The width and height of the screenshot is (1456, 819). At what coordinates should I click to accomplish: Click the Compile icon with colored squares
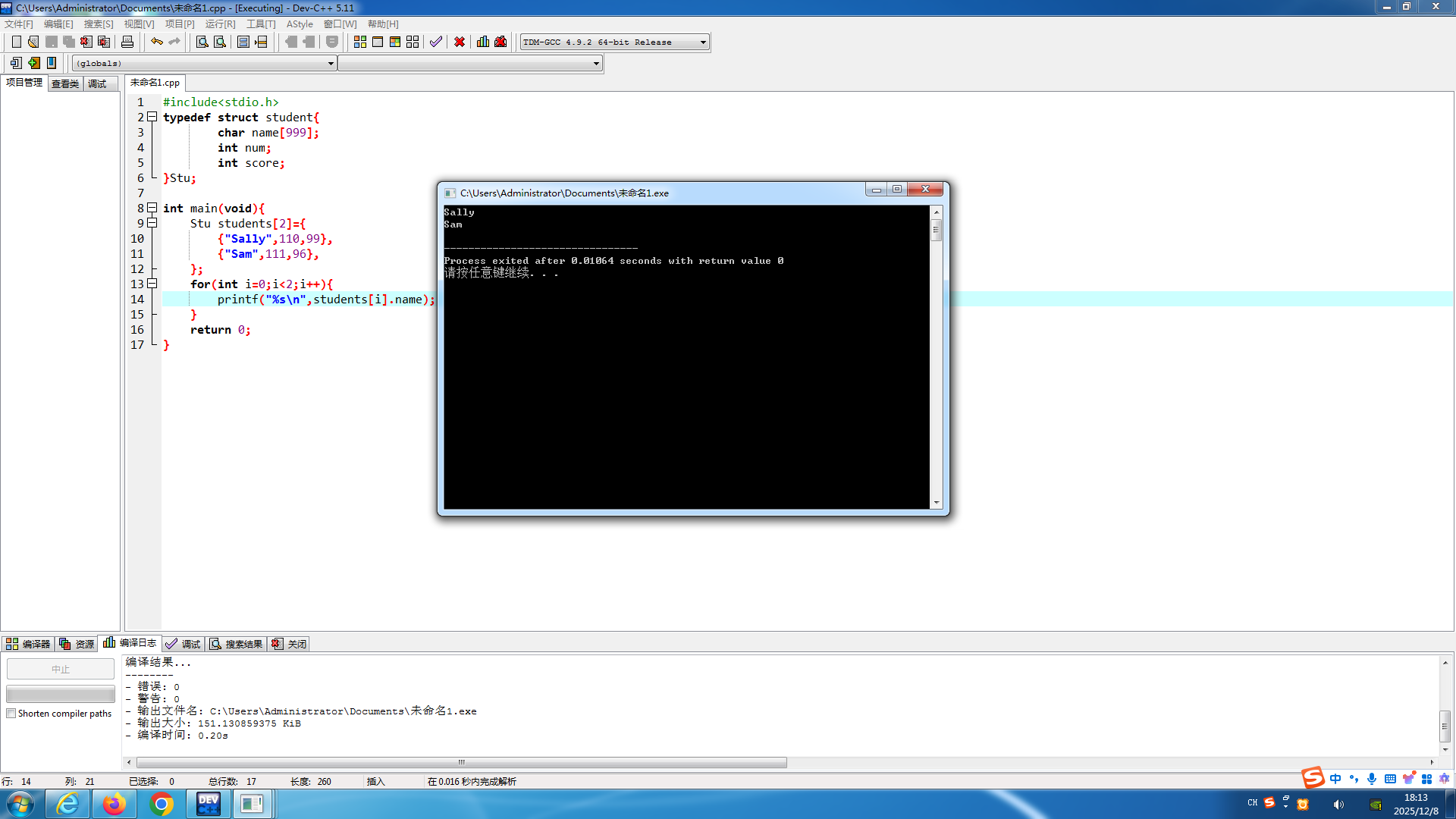[360, 42]
